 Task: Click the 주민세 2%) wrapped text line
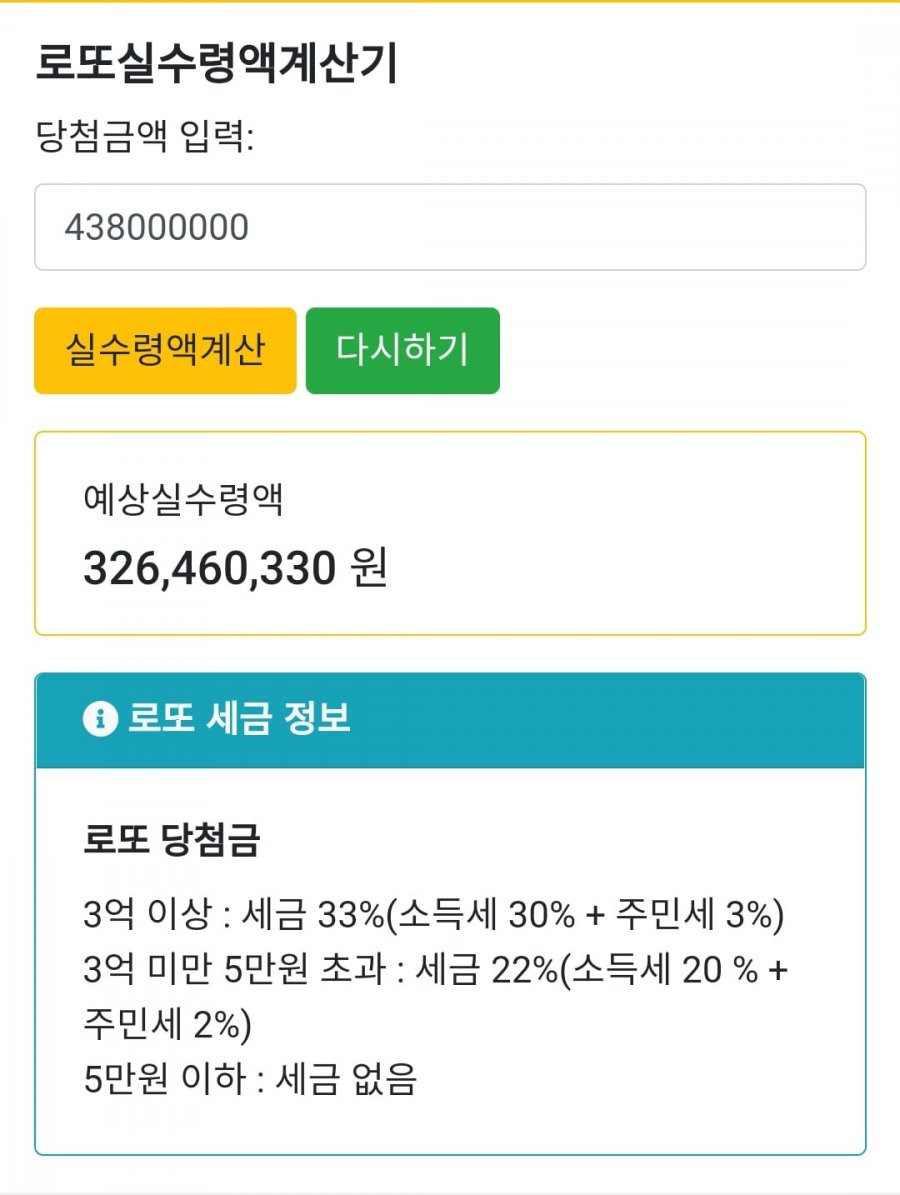pyautogui.click(x=168, y=1025)
